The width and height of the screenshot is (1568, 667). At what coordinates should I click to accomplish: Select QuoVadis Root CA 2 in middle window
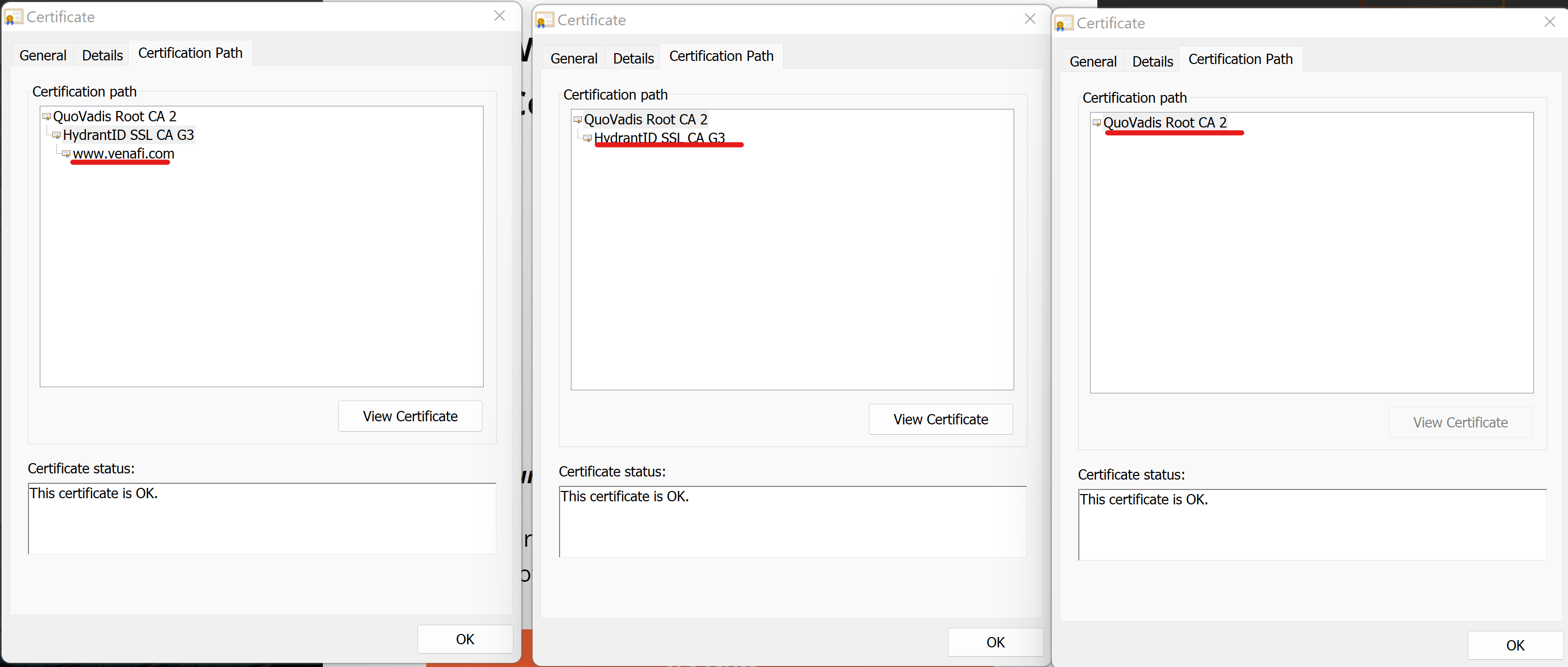[x=645, y=120]
